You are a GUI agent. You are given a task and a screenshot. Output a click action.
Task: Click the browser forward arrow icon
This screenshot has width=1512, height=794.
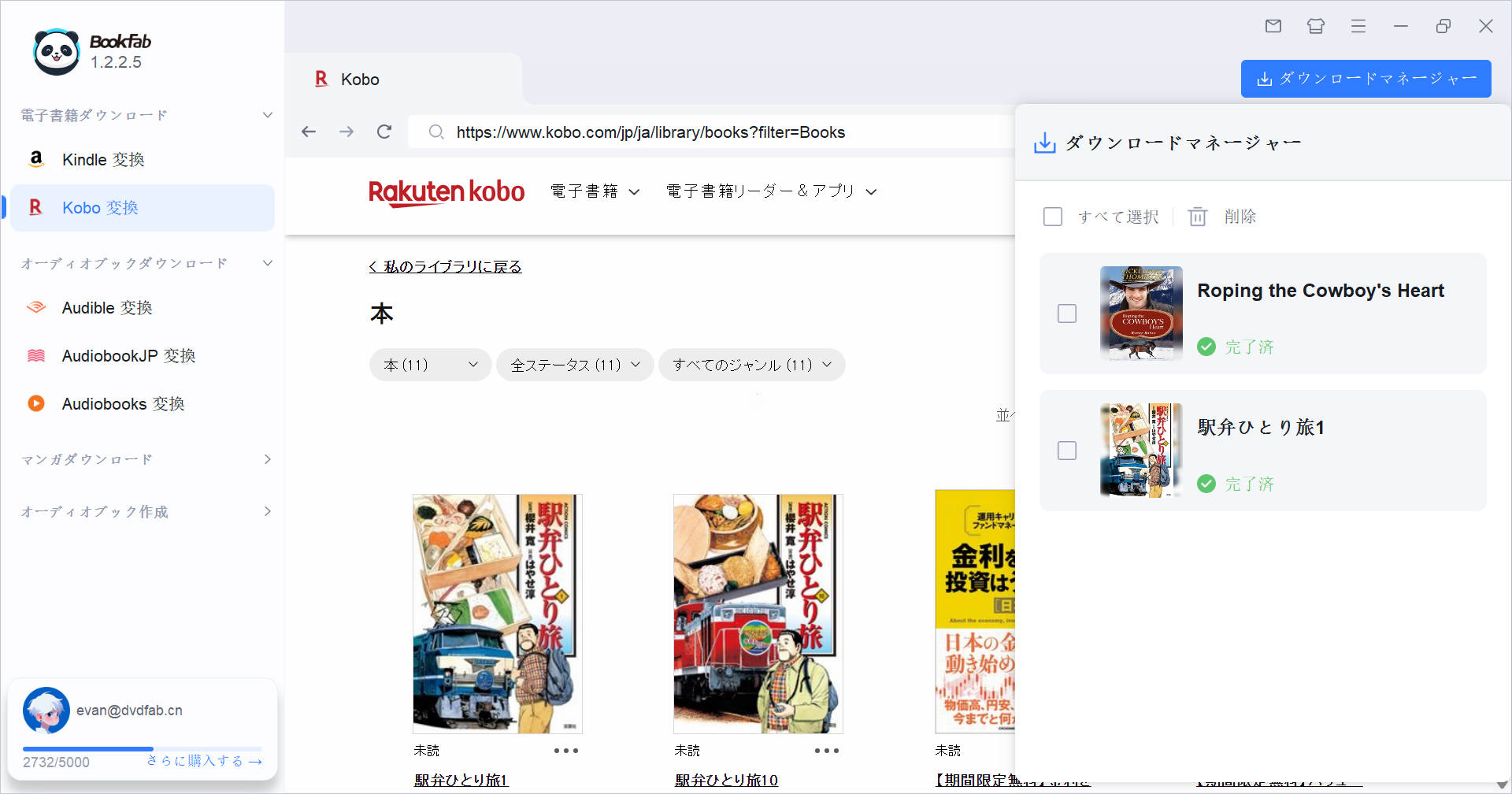click(x=346, y=132)
